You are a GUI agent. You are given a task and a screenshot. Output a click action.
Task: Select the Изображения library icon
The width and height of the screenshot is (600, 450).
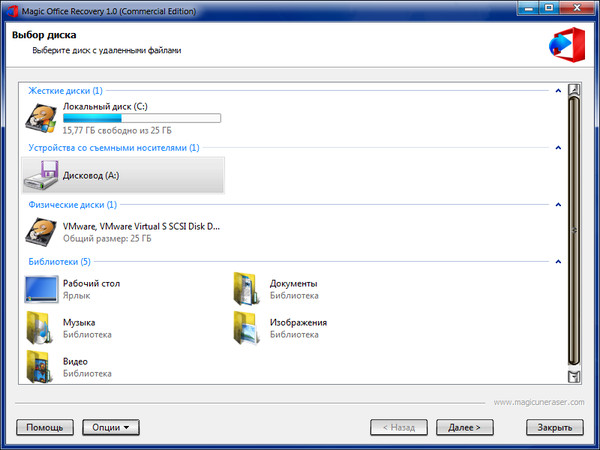tap(246, 328)
